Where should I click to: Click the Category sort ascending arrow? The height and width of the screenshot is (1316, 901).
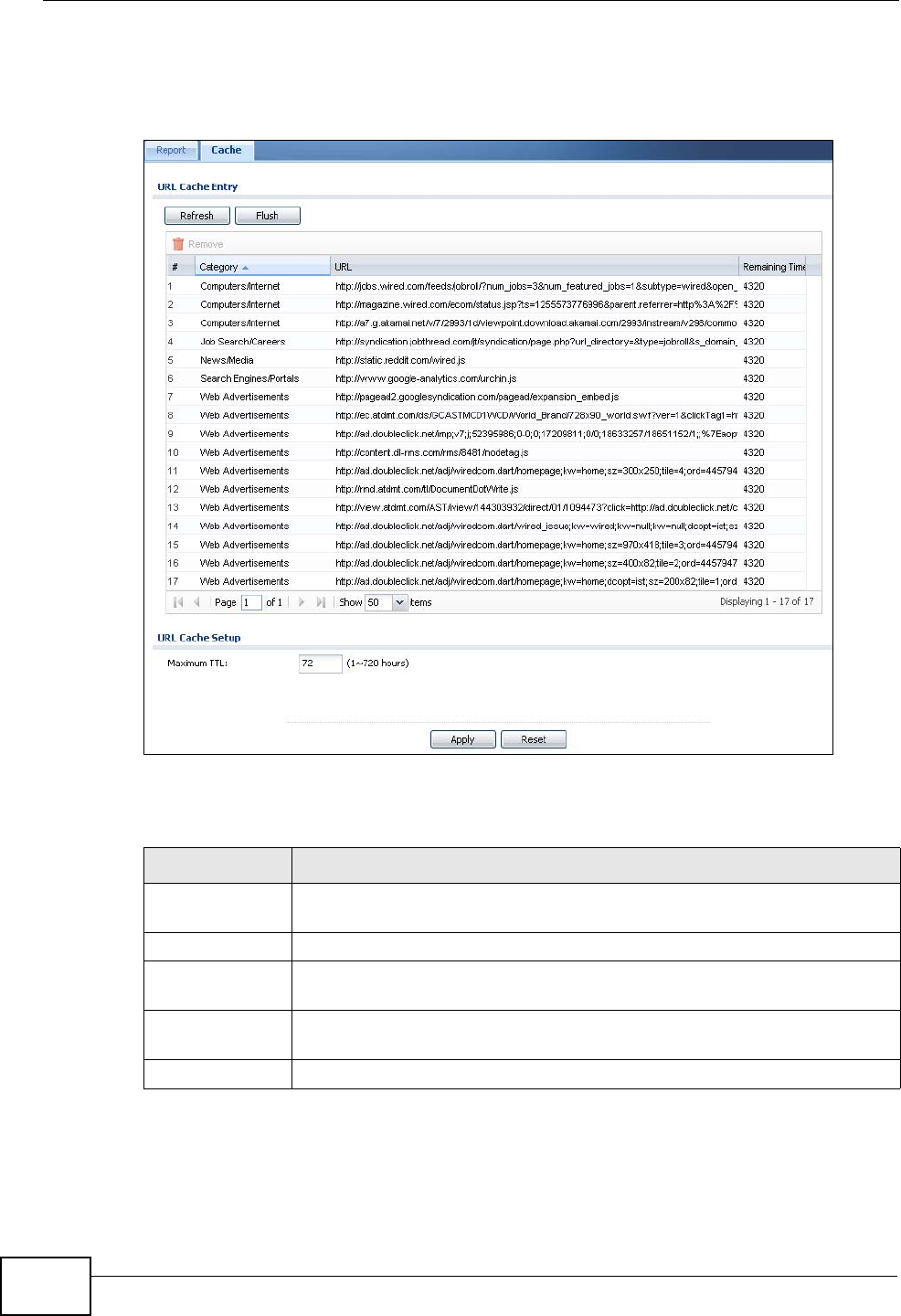[x=245, y=268]
